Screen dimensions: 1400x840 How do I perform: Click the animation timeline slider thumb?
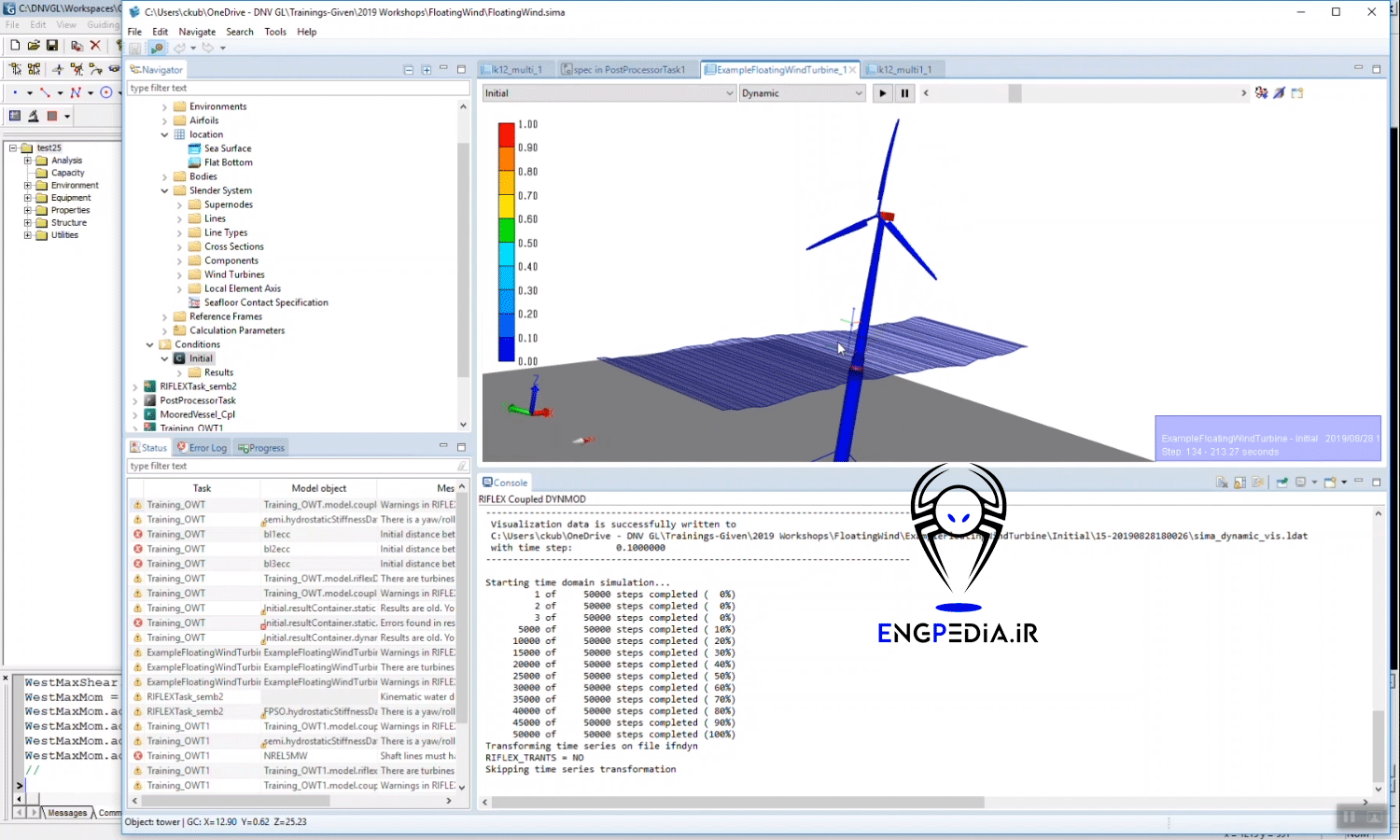1015,93
